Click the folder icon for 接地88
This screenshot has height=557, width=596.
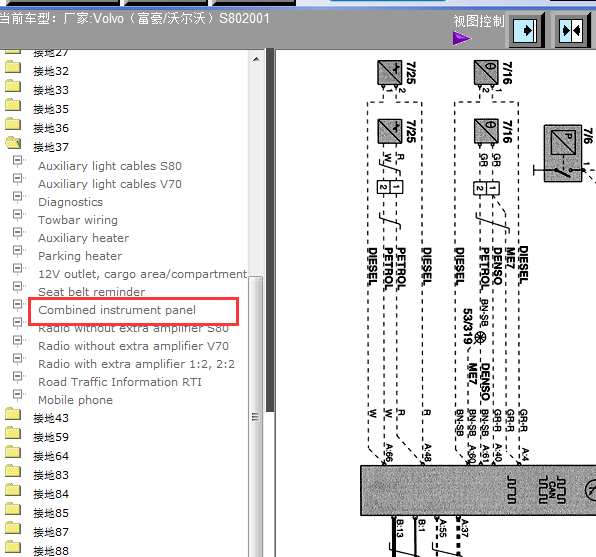13,547
